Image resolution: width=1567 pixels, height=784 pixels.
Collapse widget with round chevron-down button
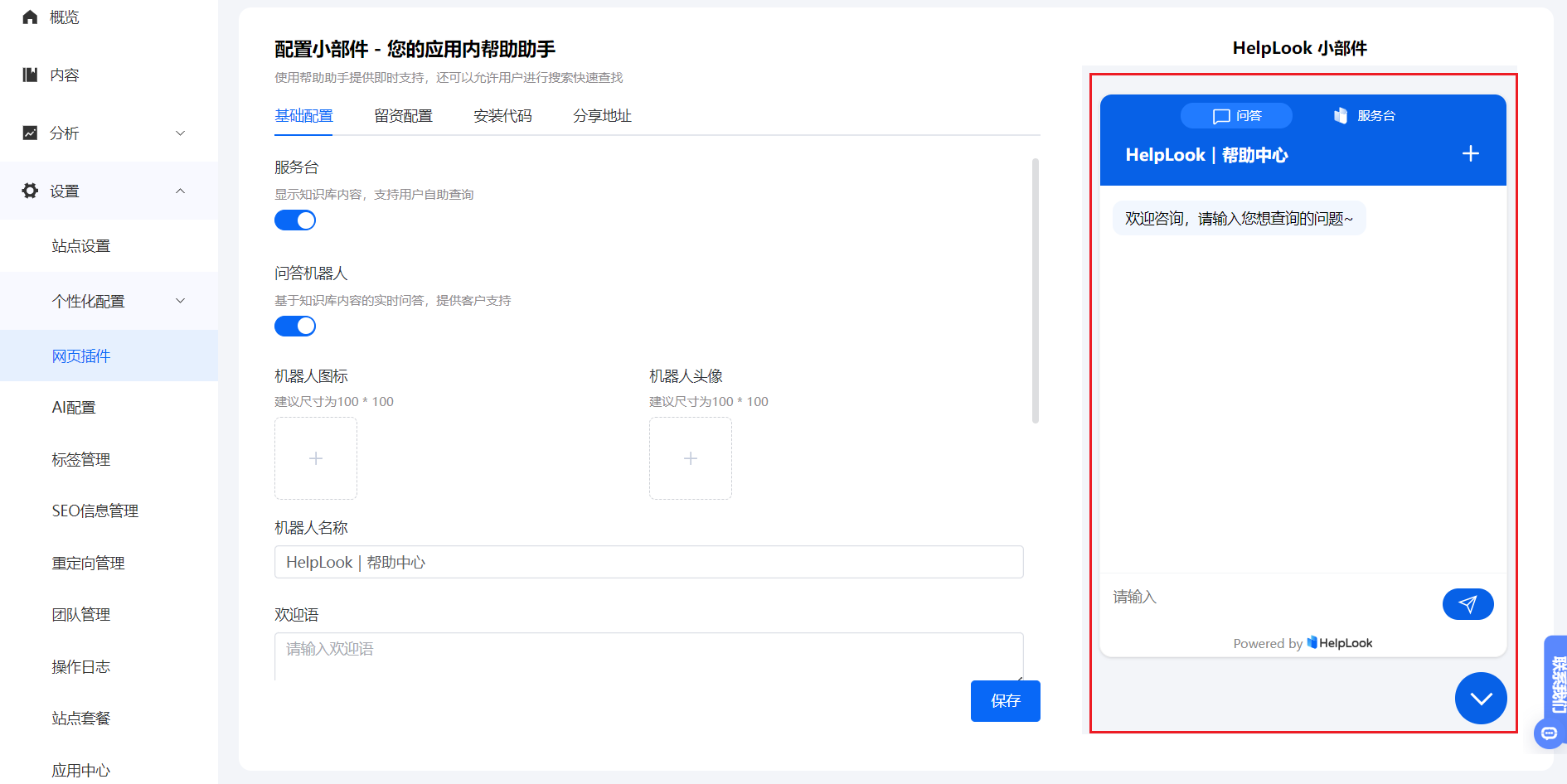pyautogui.click(x=1481, y=698)
